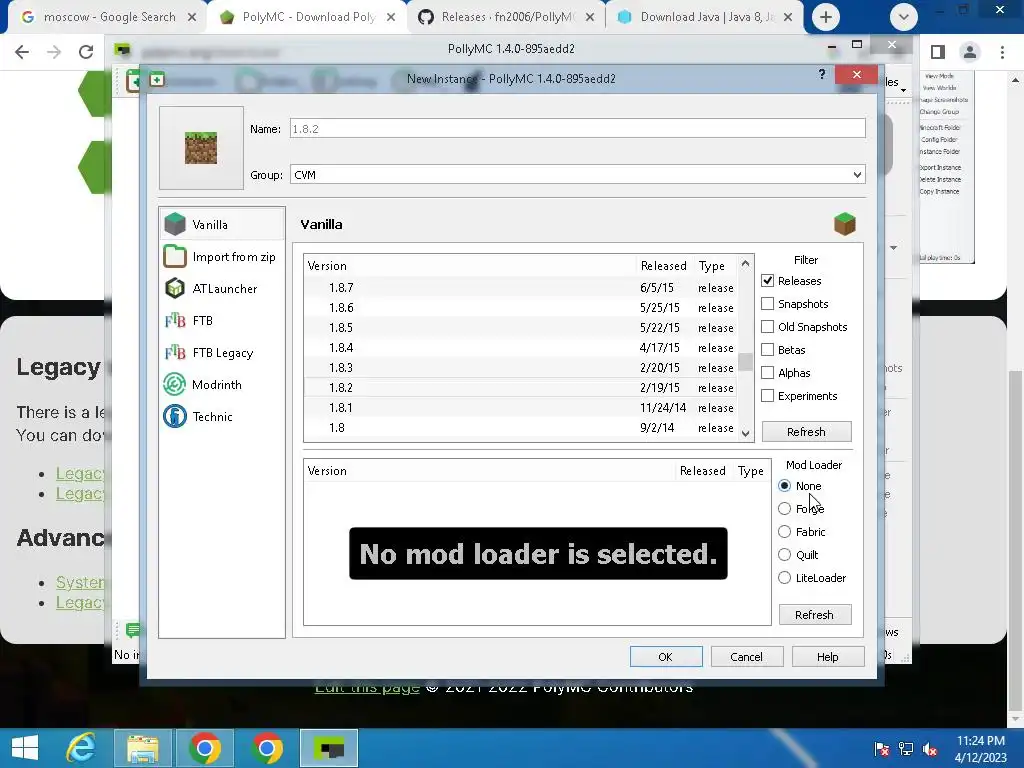Open second Chrome icon in taskbar
1024x768 pixels.
point(266,748)
